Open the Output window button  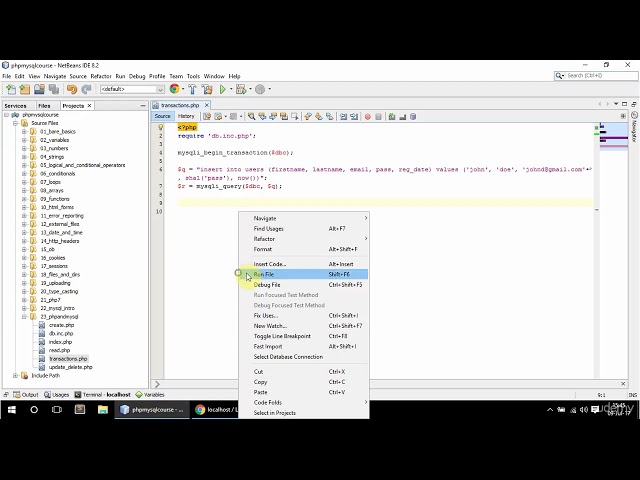pyautogui.click(x=26, y=395)
